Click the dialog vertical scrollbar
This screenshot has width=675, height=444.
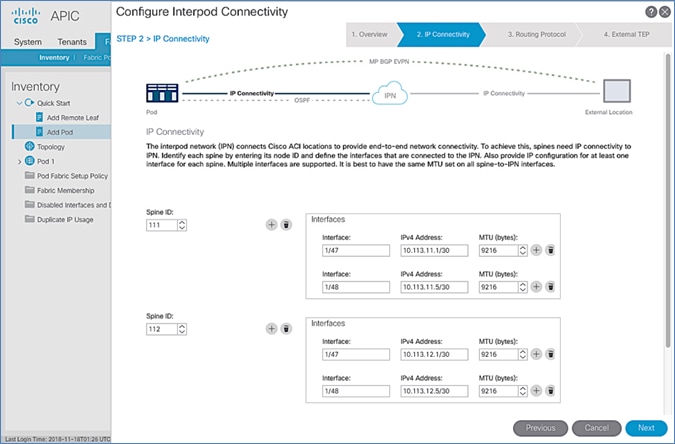[668, 200]
